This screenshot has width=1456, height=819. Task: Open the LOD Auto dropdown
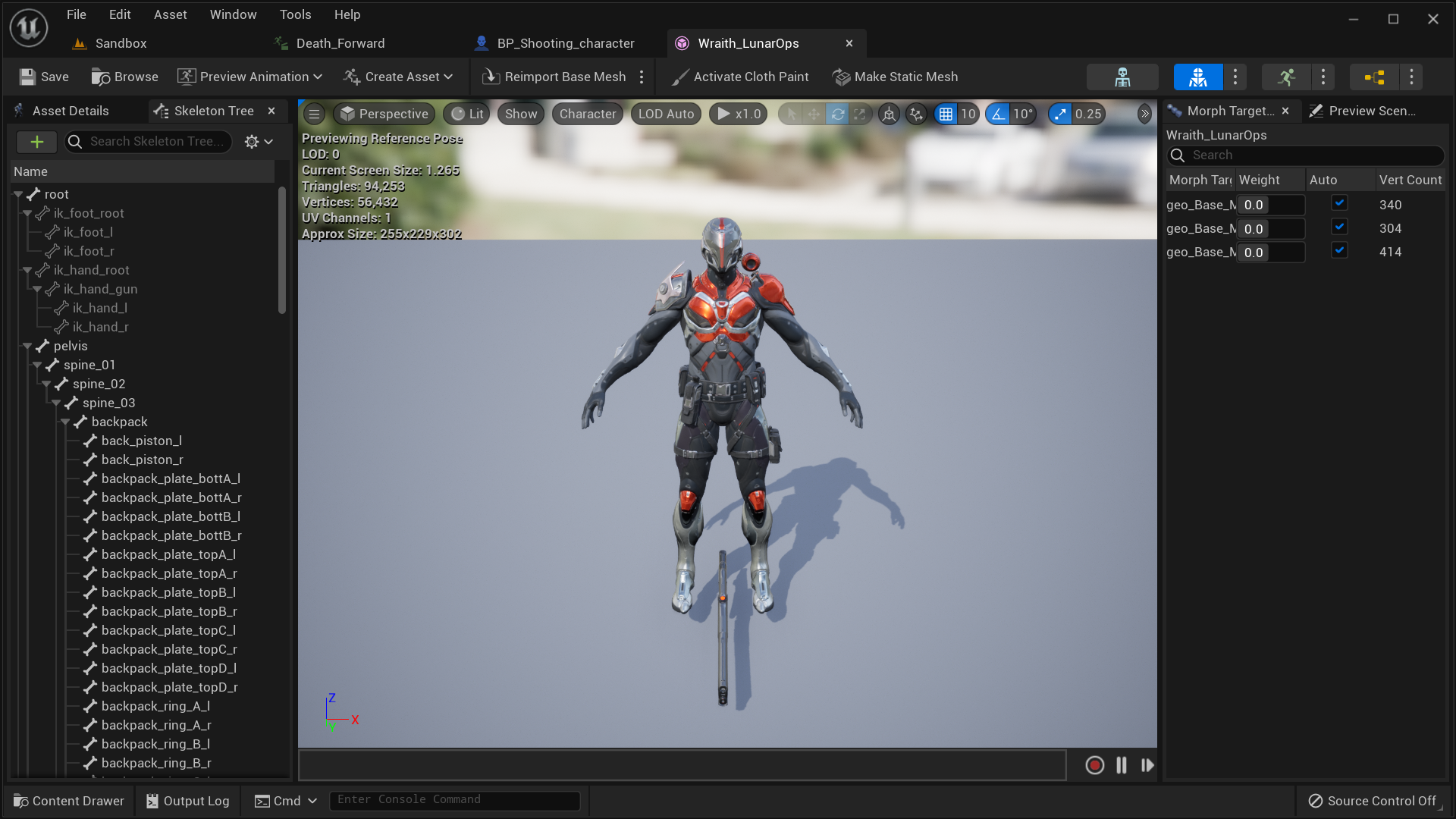point(666,114)
